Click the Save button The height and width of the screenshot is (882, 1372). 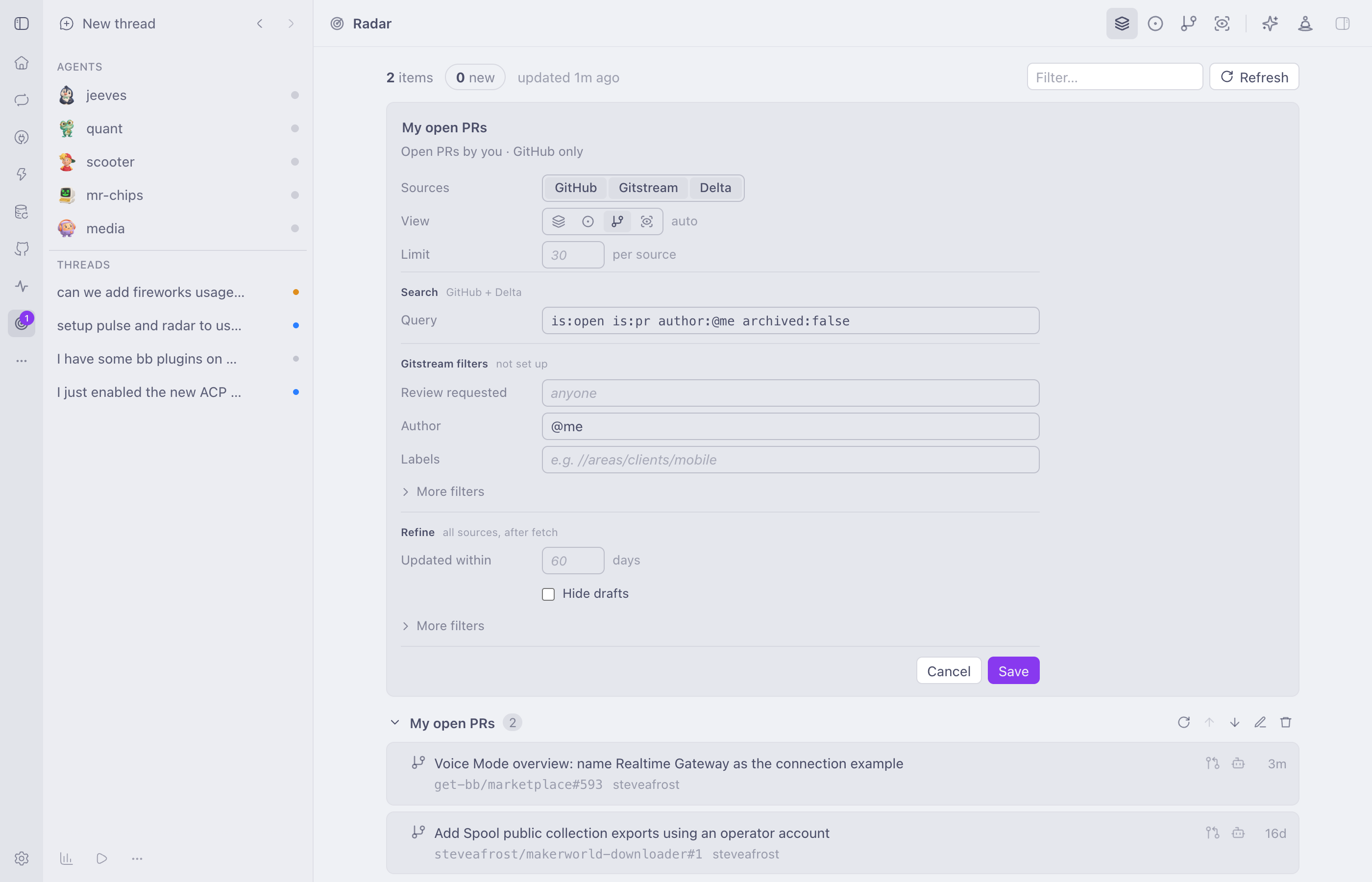point(1013,671)
